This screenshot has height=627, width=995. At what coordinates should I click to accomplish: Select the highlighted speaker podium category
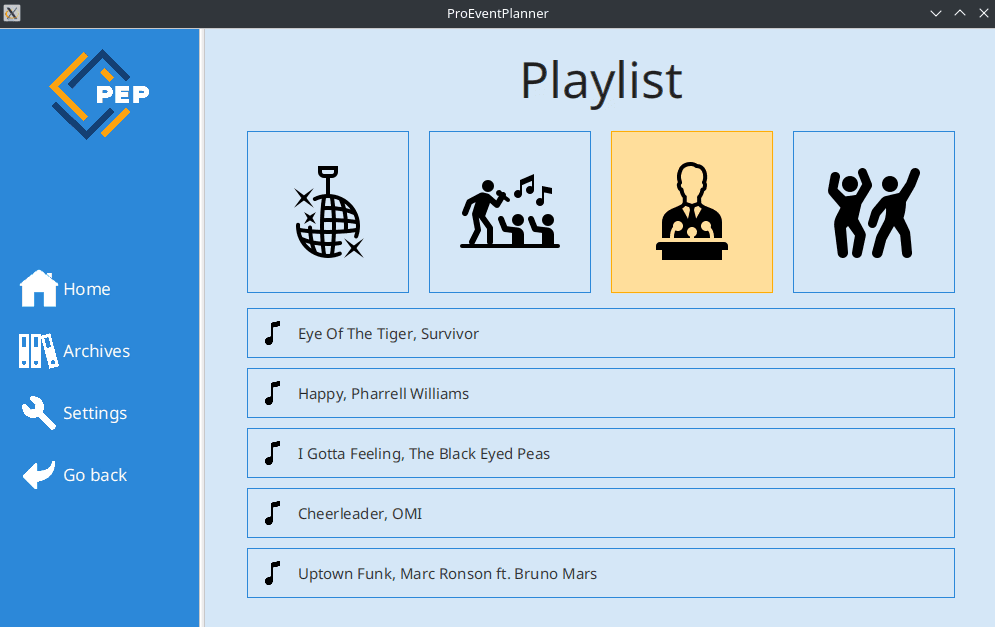click(692, 212)
